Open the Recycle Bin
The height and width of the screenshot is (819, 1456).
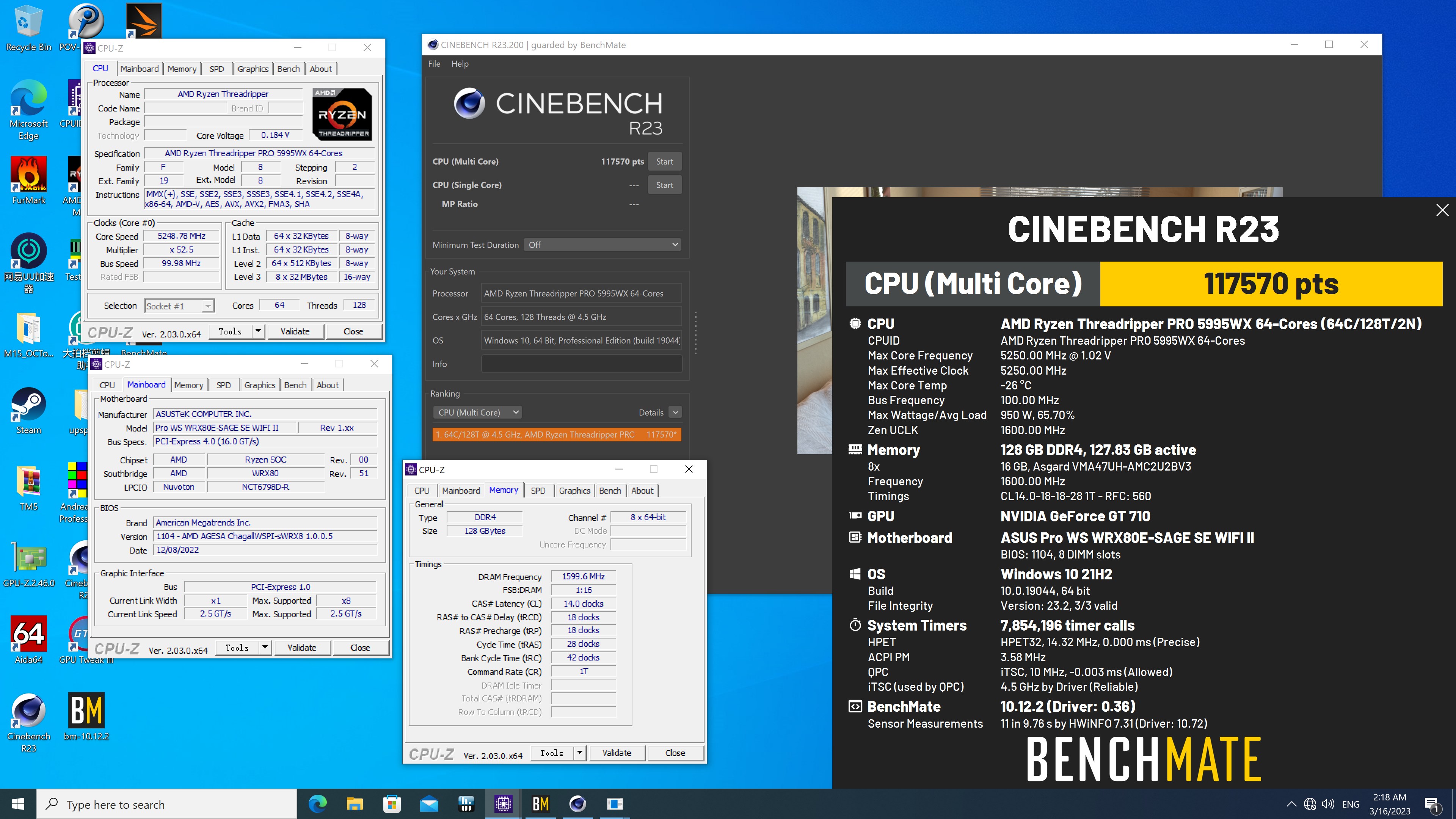coord(28,23)
